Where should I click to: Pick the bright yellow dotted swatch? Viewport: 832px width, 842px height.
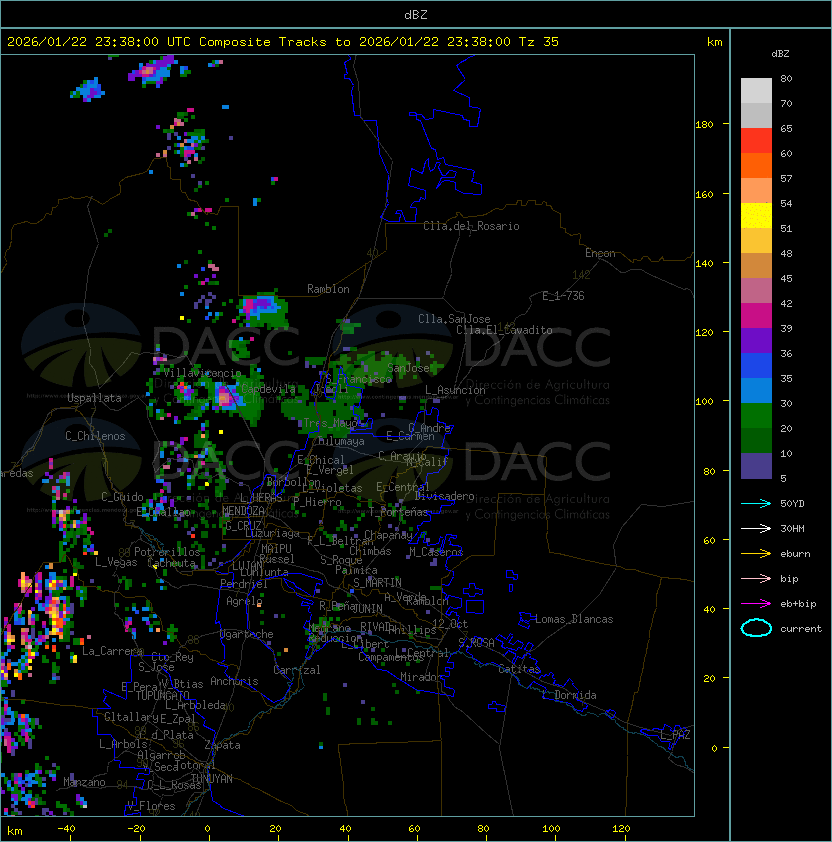[x=756, y=216]
